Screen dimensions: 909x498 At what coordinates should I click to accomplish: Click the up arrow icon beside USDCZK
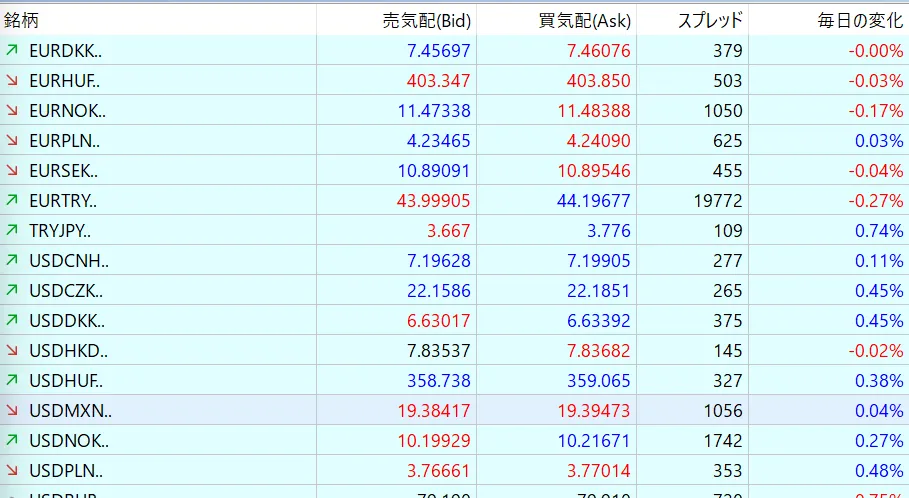tap(12, 290)
